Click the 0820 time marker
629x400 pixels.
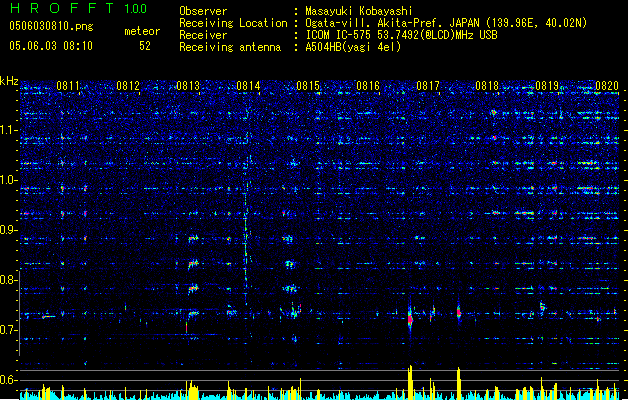tap(607, 86)
